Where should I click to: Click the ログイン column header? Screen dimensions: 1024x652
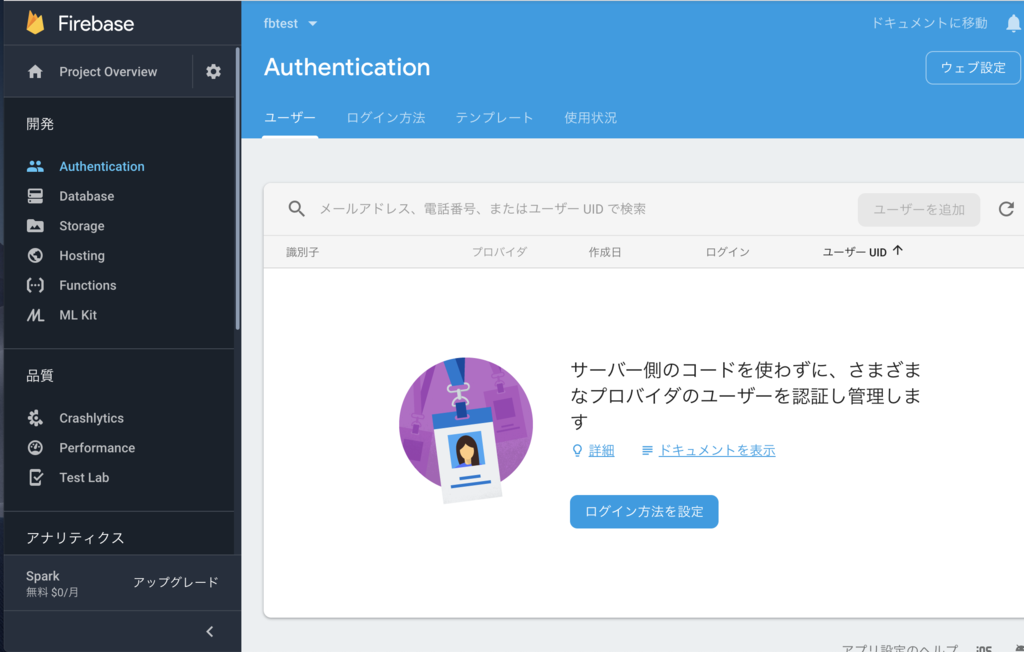pyautogui.click(x=728, y=252)
